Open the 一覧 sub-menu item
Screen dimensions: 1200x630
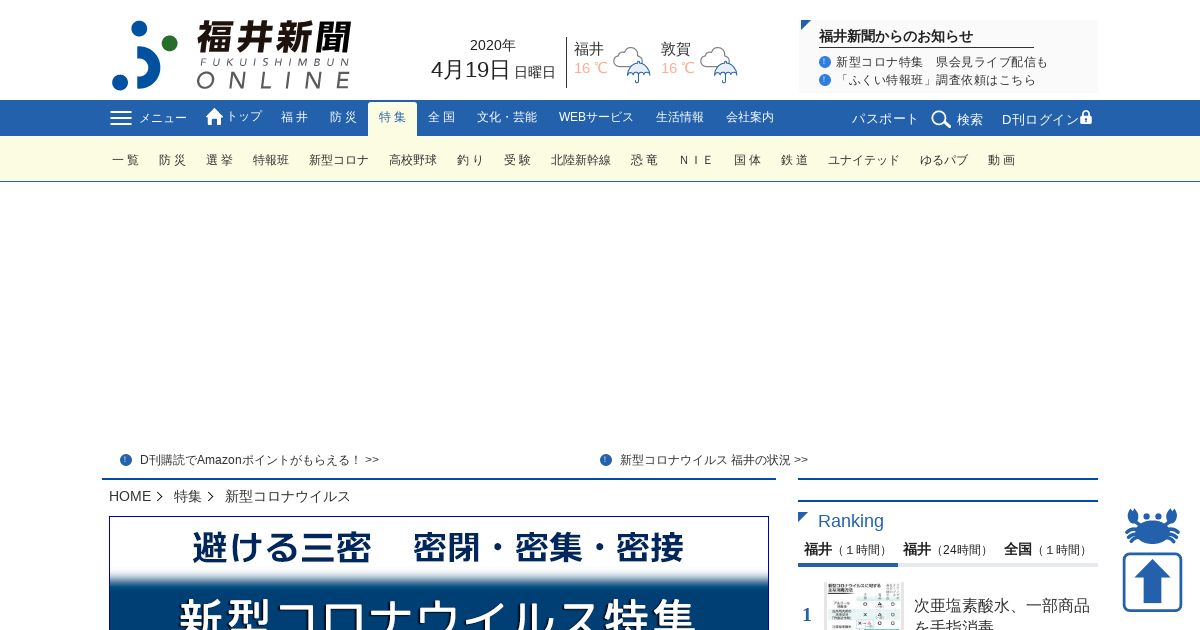126,160
